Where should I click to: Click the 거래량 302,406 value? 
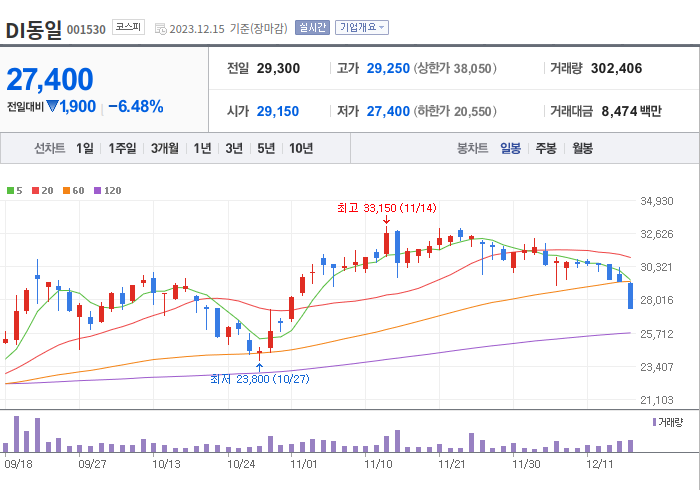[x=616, y=68]
